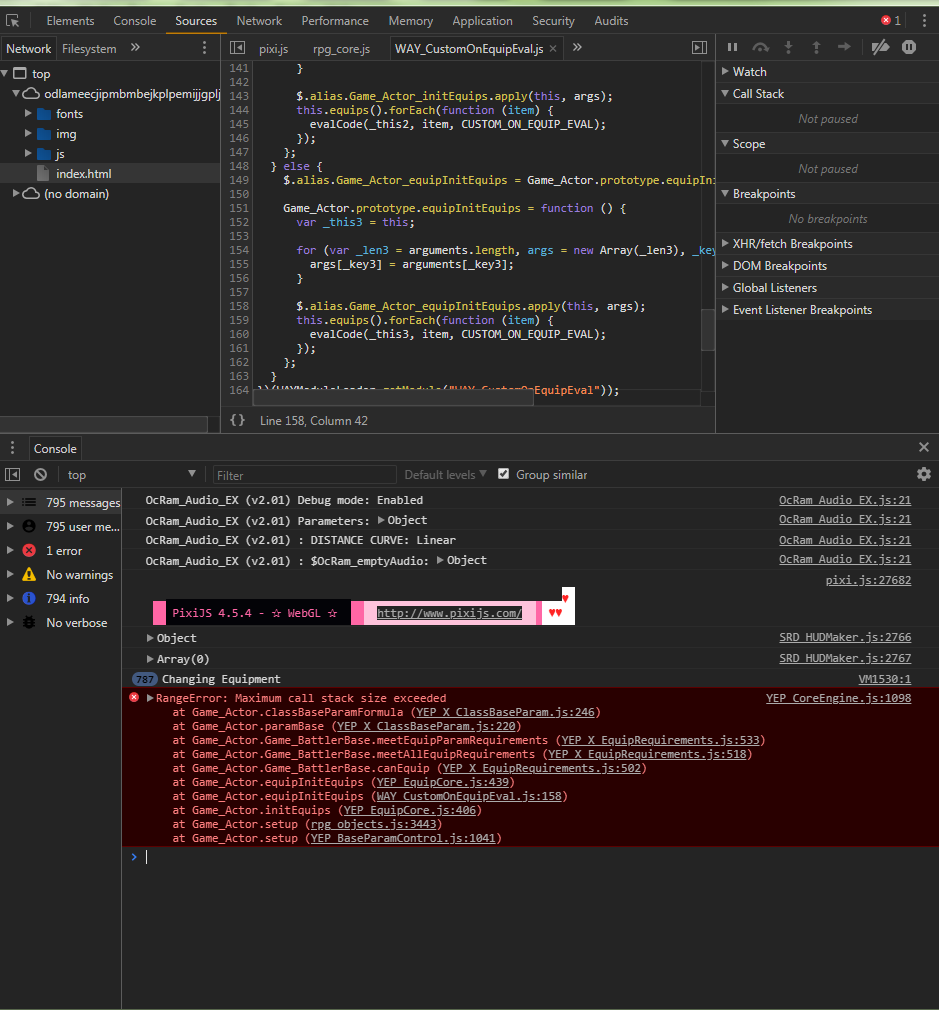This screenshot has height=1010, width=939.
Task: Toggle deactivate breakpoints icon
Action: coord(880,47)
